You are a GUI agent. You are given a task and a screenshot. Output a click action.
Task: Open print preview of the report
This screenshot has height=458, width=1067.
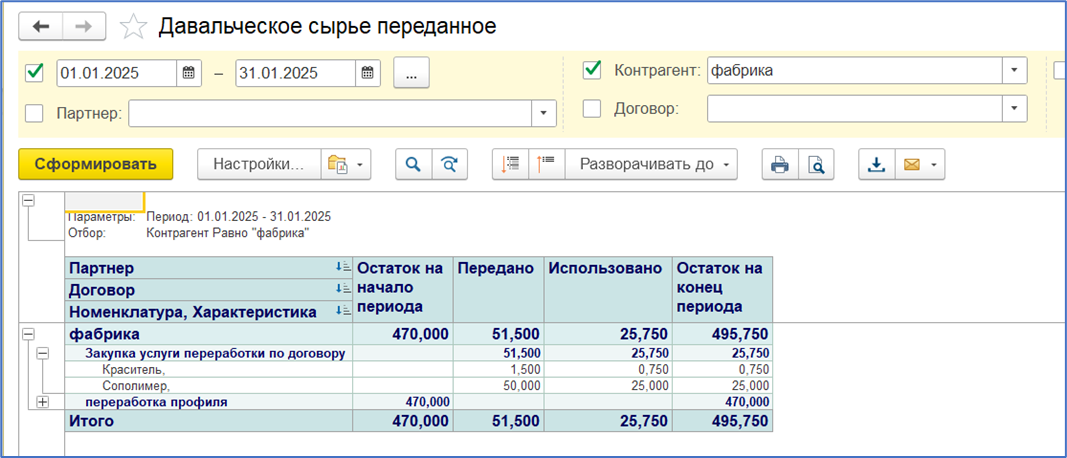pos(817,165)
